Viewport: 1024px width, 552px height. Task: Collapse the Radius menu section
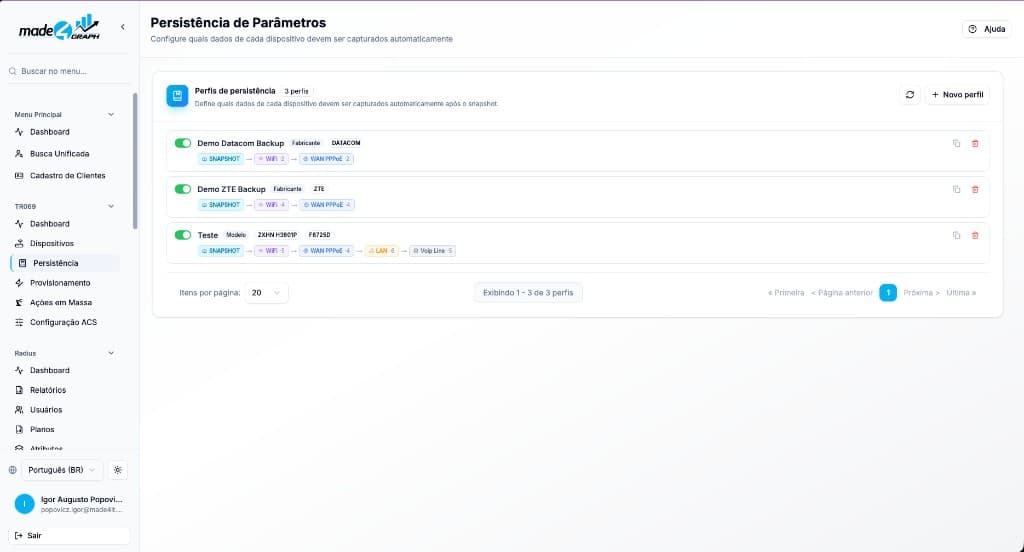pyautogui.click(x=111, y=353)
